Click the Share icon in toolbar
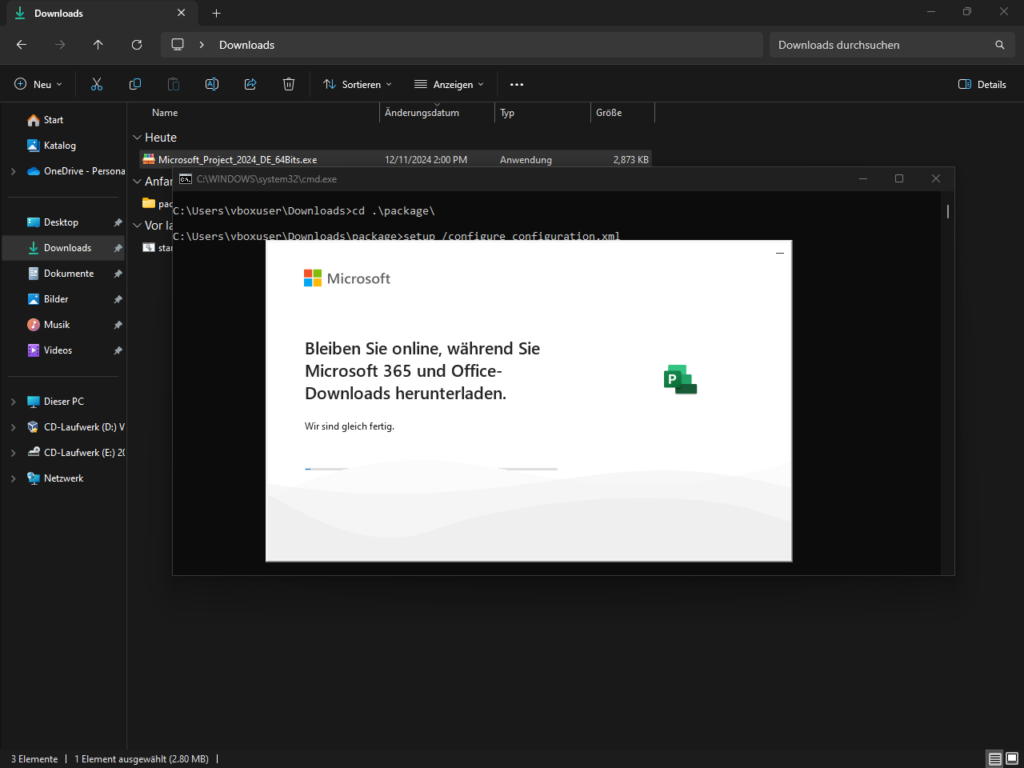 250,84
